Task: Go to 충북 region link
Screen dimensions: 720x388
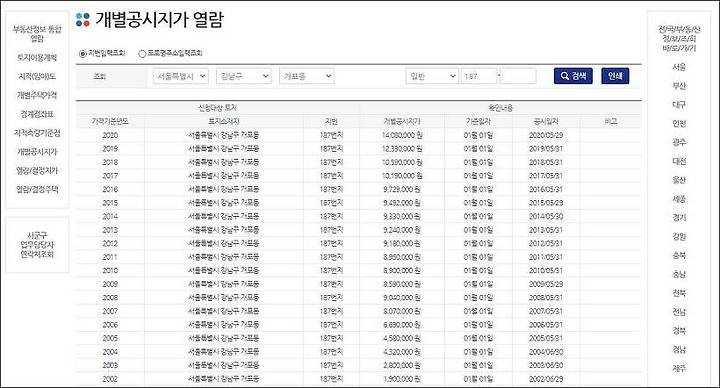Action: [679, 255]
